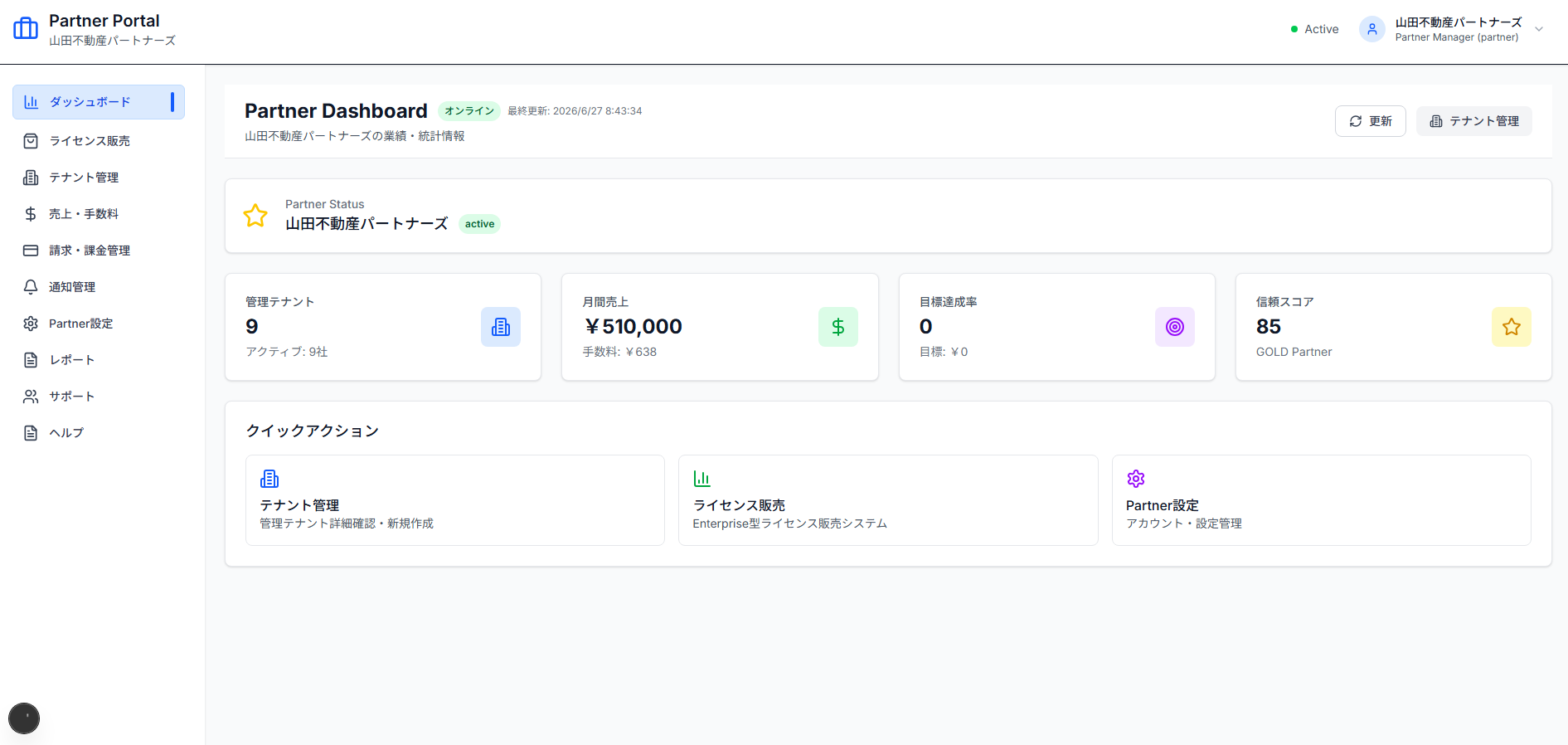Open the テナント管理 quick action card
The height and width of the screenshot is (745, 1568).
(455, 500)
